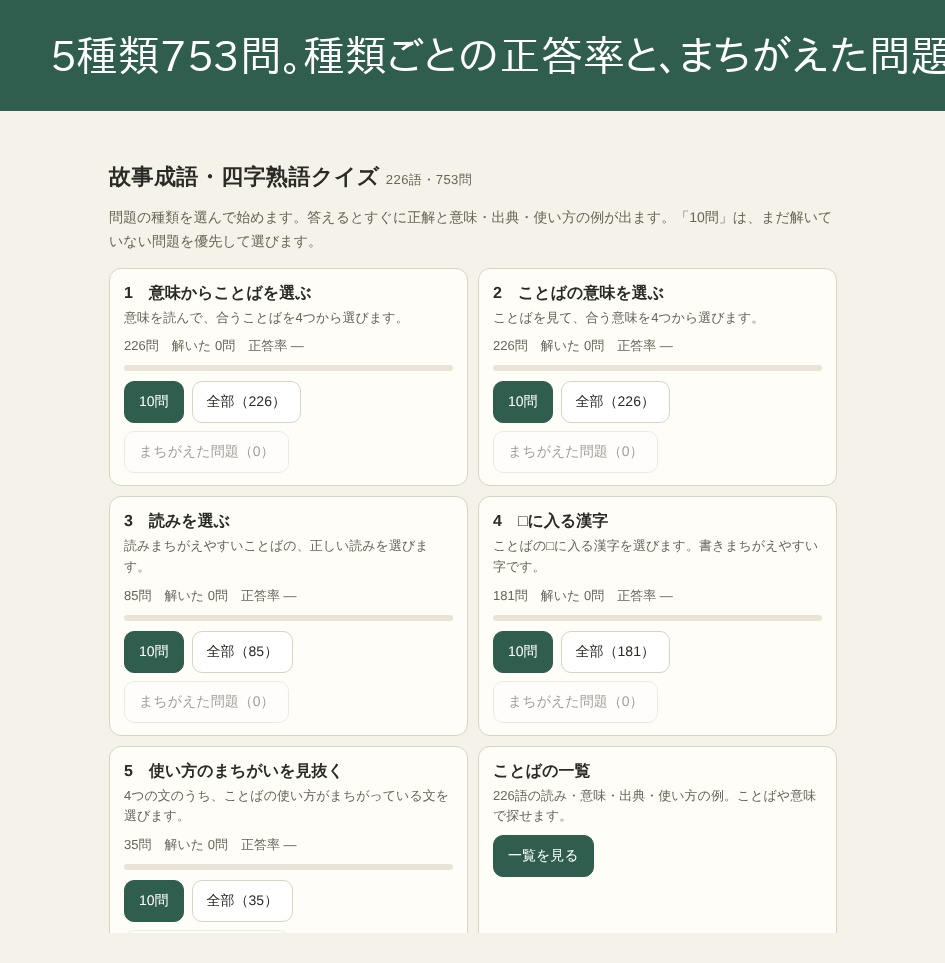Click description 226語の読み・意味・出典・使い方の例
Image resolution: width=945 pixels, height=963 pixels.
click(655, 806)
